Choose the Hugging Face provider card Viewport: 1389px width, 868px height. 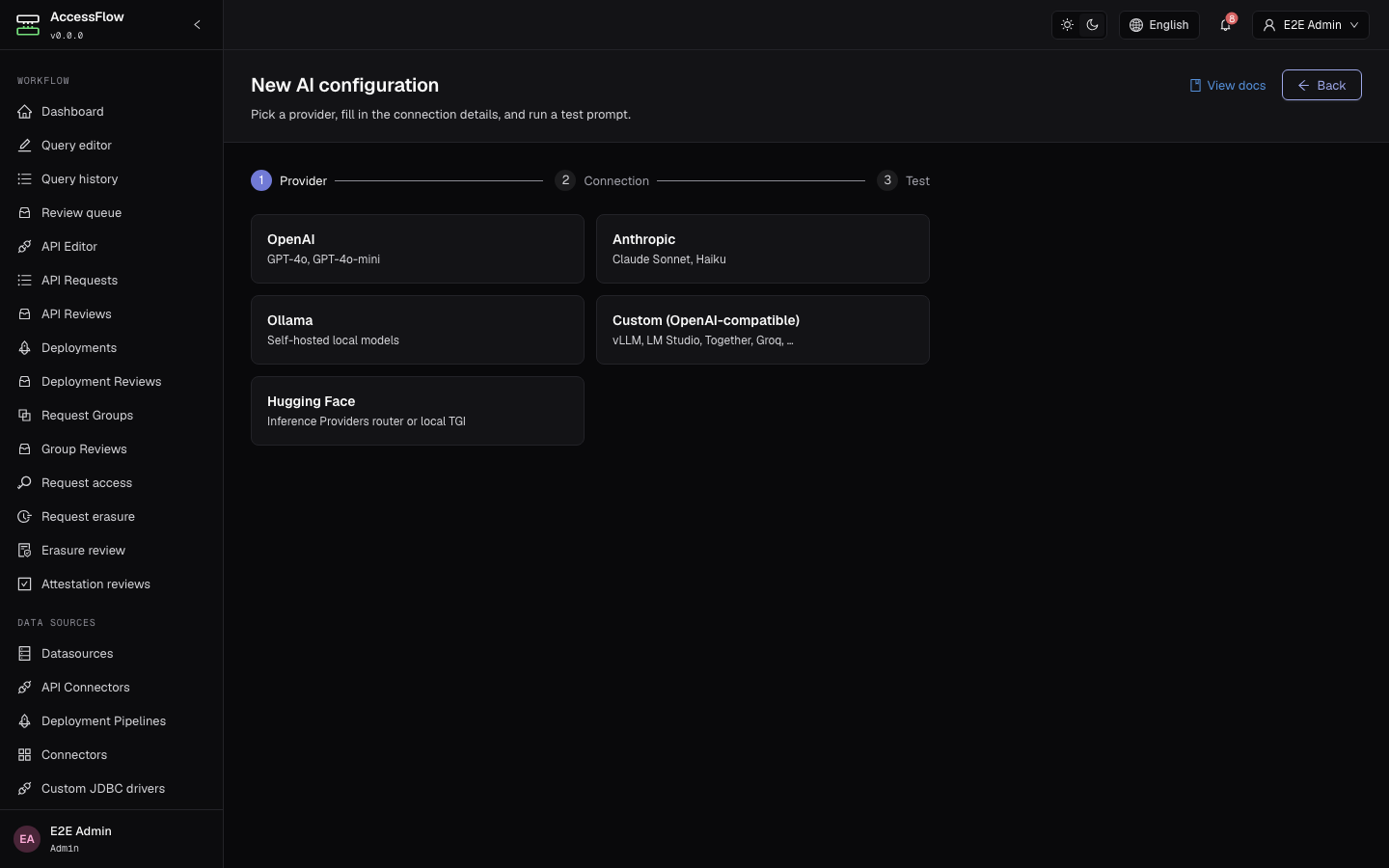click(x=418, y=411)
